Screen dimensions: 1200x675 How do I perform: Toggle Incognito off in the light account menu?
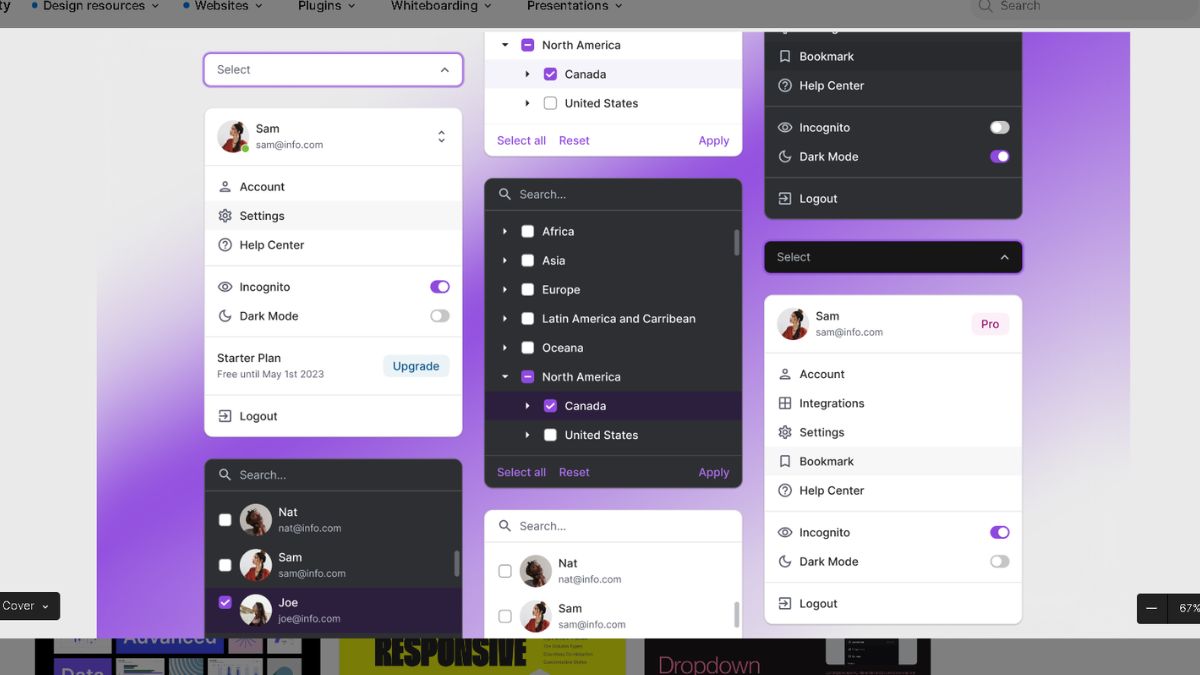click(x=439, y=286)
